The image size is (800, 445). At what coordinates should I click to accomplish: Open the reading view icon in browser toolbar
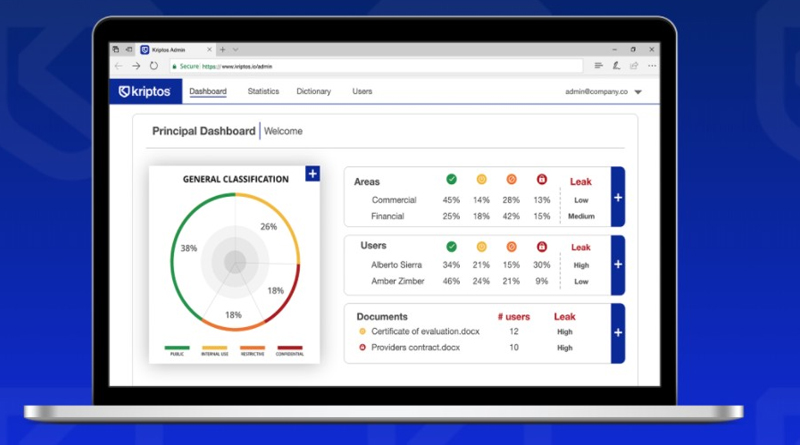click(598, 65)
